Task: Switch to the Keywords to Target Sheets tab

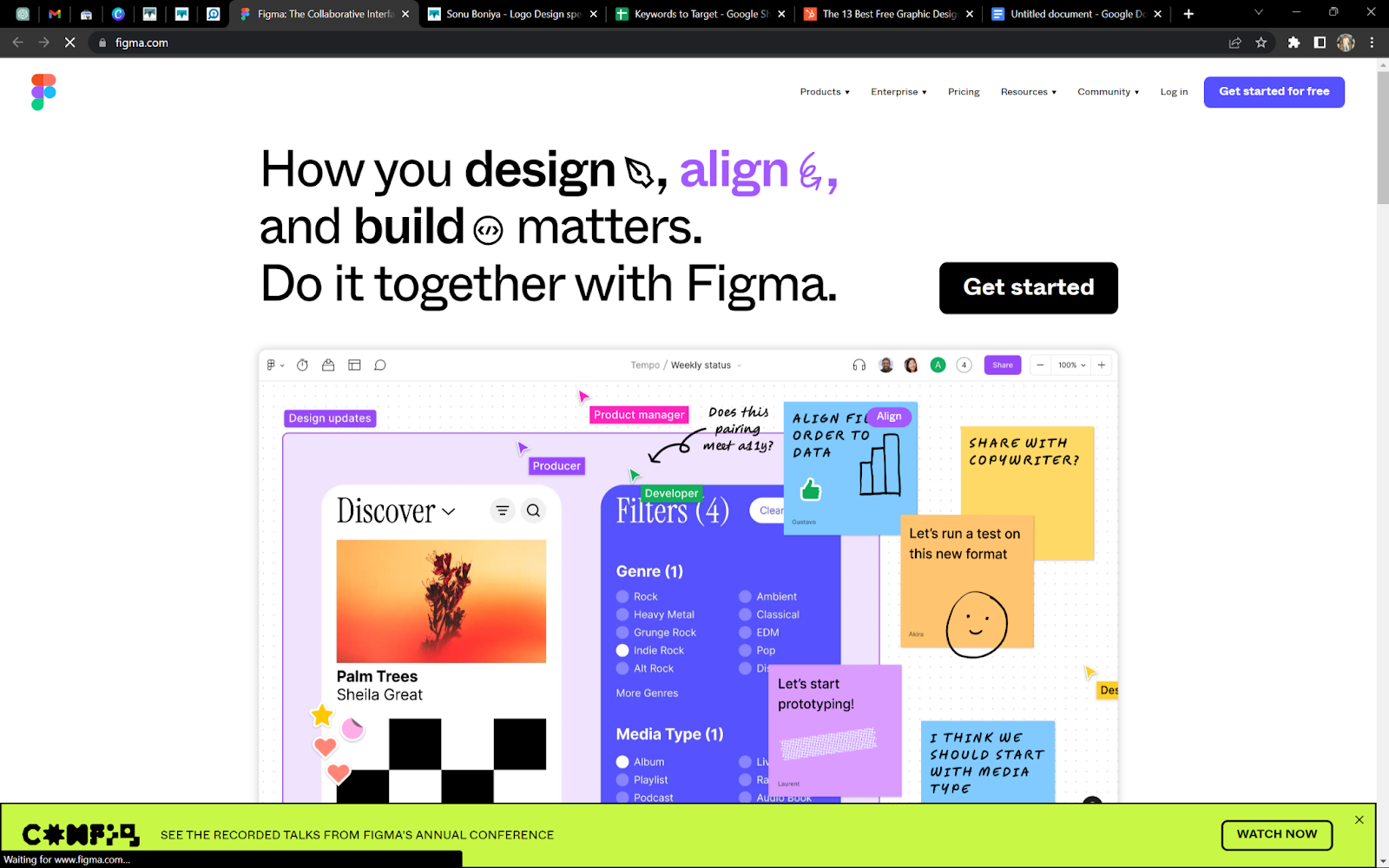Action: point(701,14)
